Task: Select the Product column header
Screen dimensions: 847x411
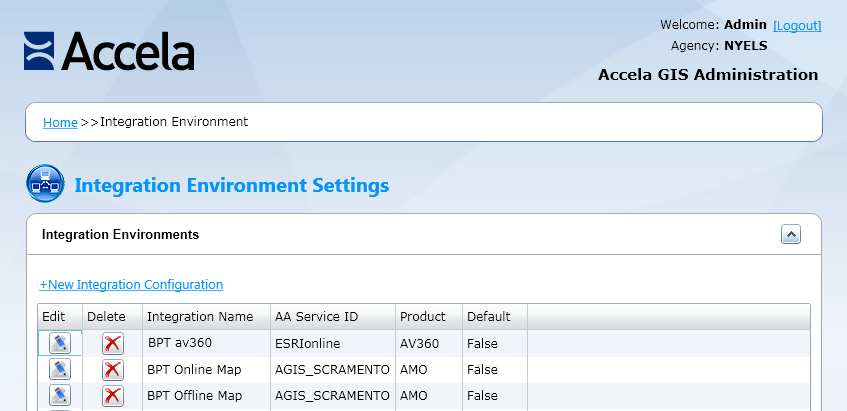Action: (x=422, y=316)
